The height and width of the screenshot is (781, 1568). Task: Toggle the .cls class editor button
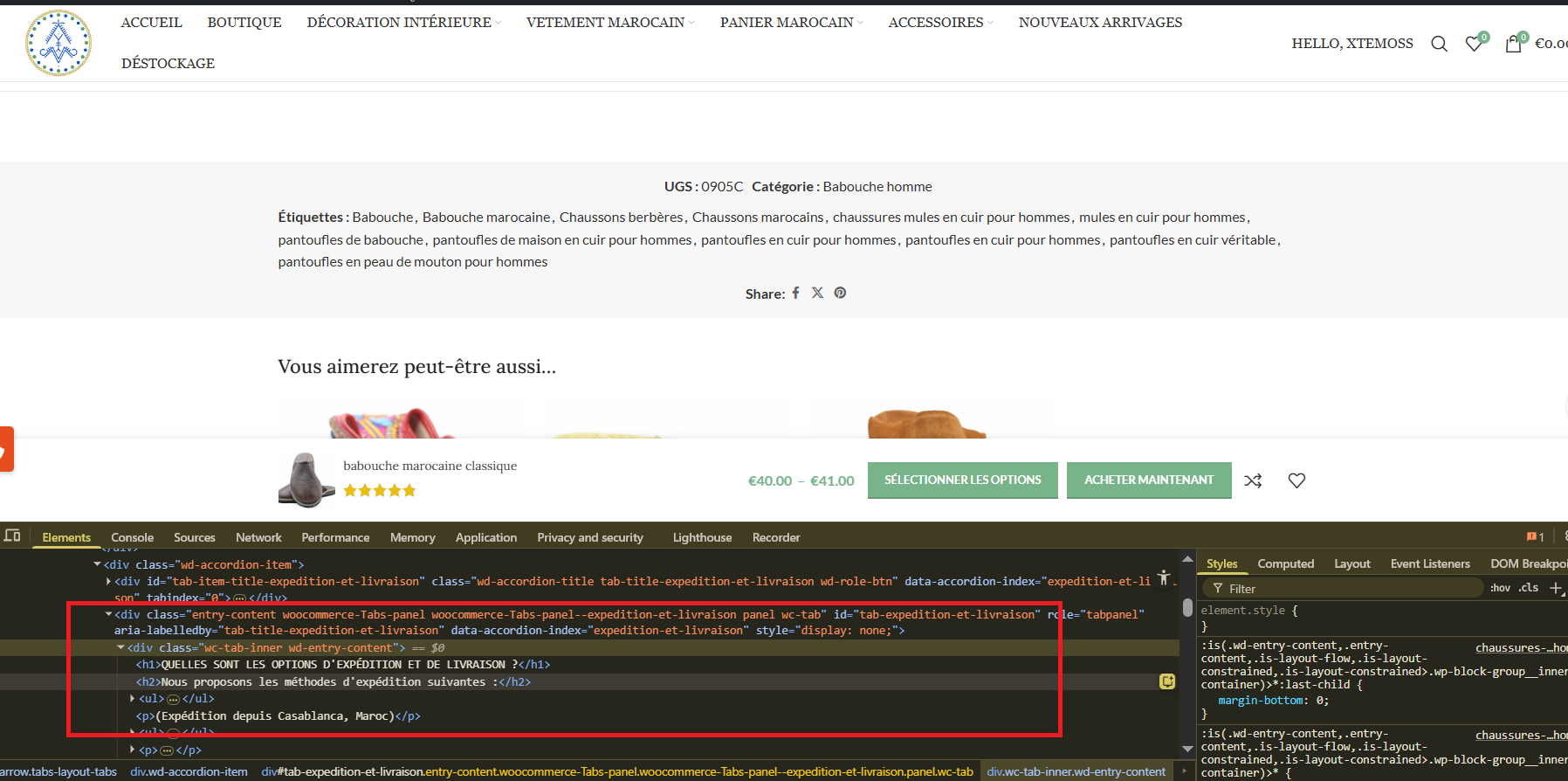(x=1529, y=588)
